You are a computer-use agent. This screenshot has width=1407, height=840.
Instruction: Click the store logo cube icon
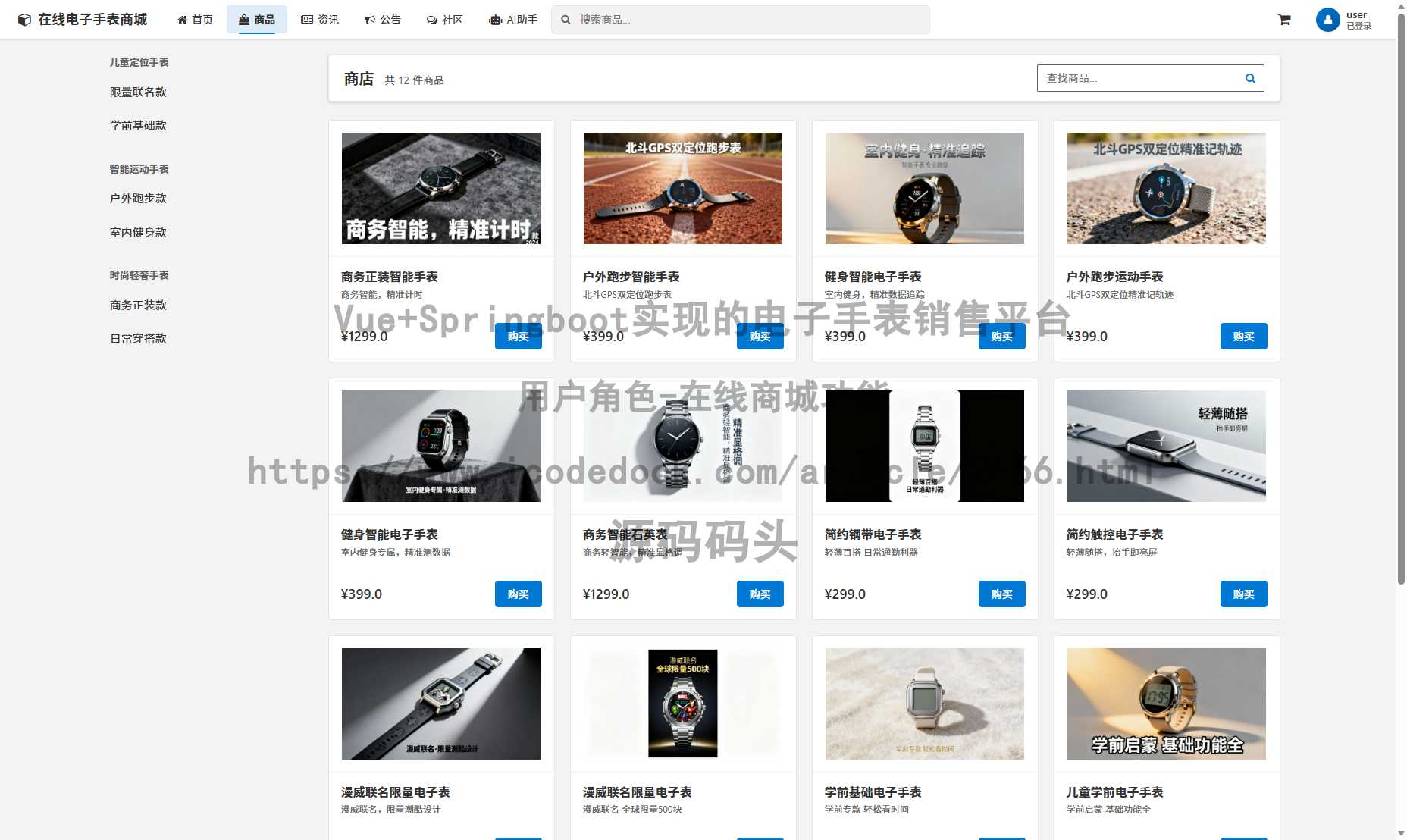(x=23, y=19)
